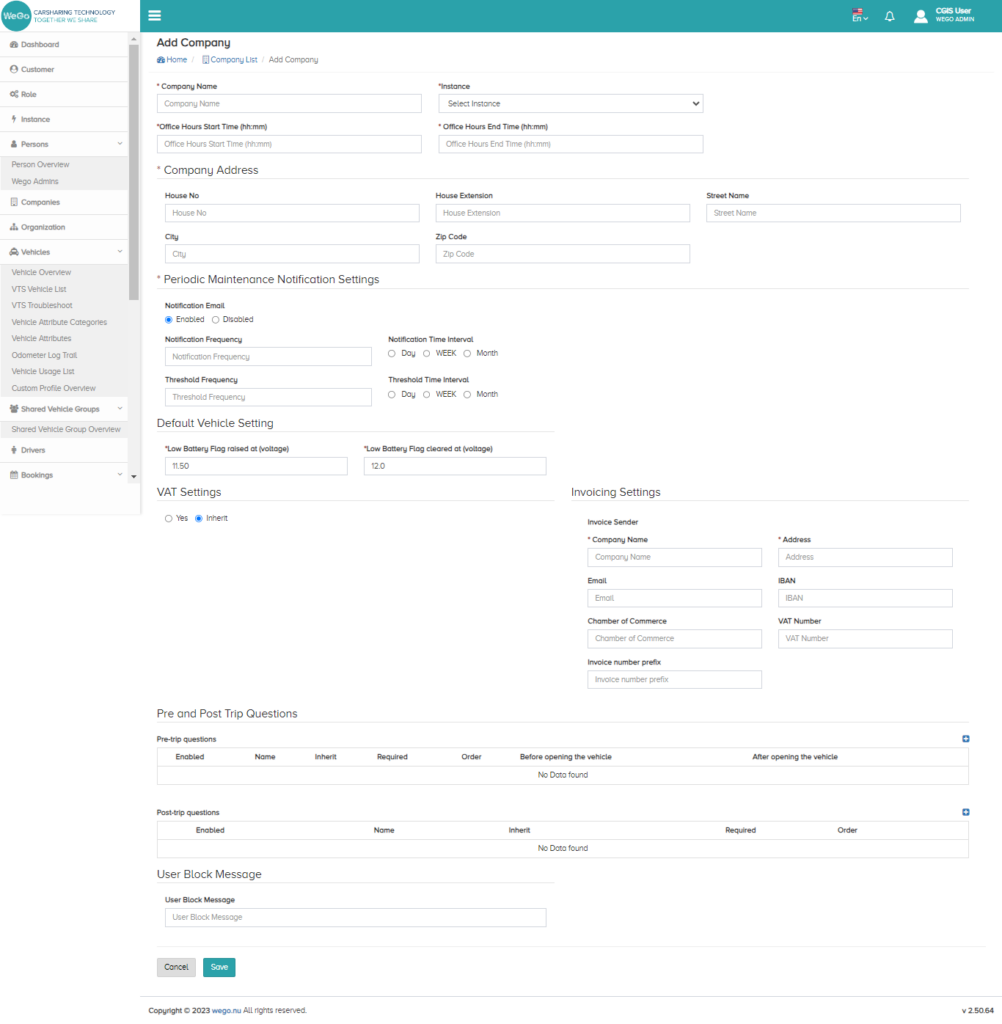This screenshot has height=1024, width=1002.
Task: Select Month for Threshold Time Interval
Action: point(468,394)
